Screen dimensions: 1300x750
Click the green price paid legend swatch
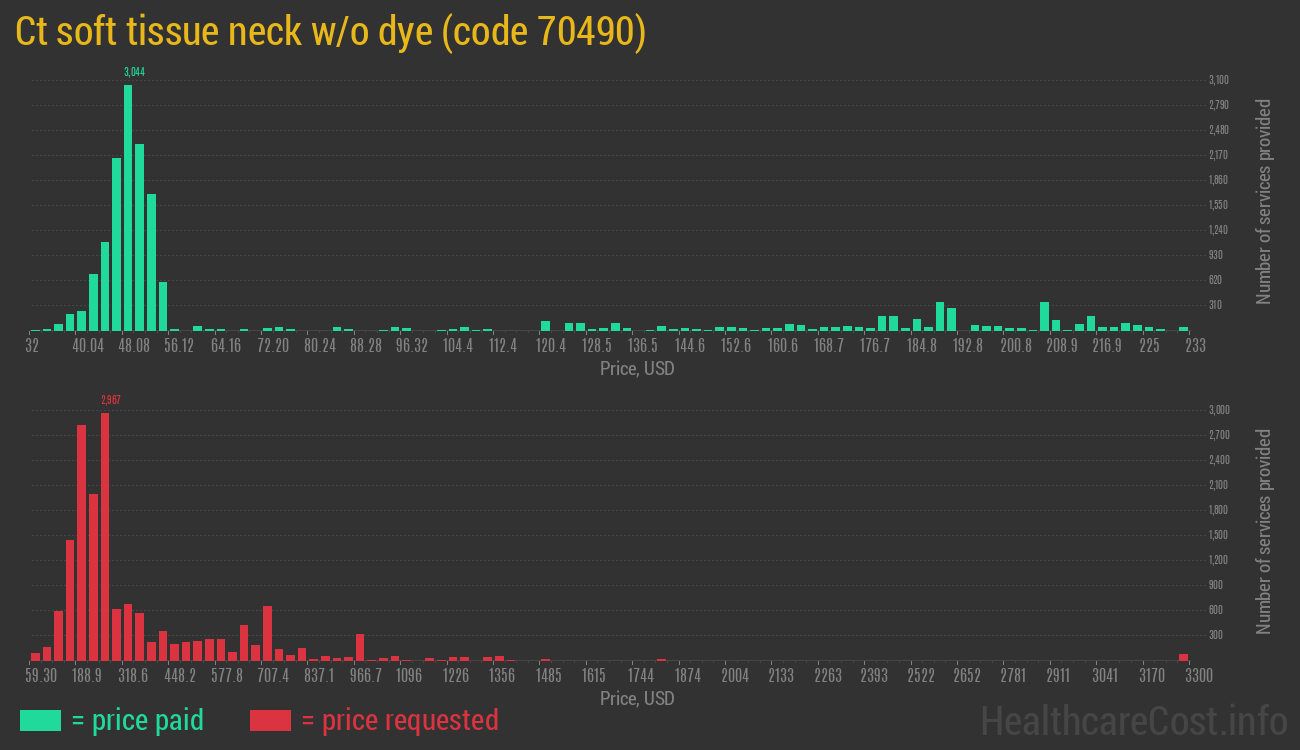(x=40, y=720)
